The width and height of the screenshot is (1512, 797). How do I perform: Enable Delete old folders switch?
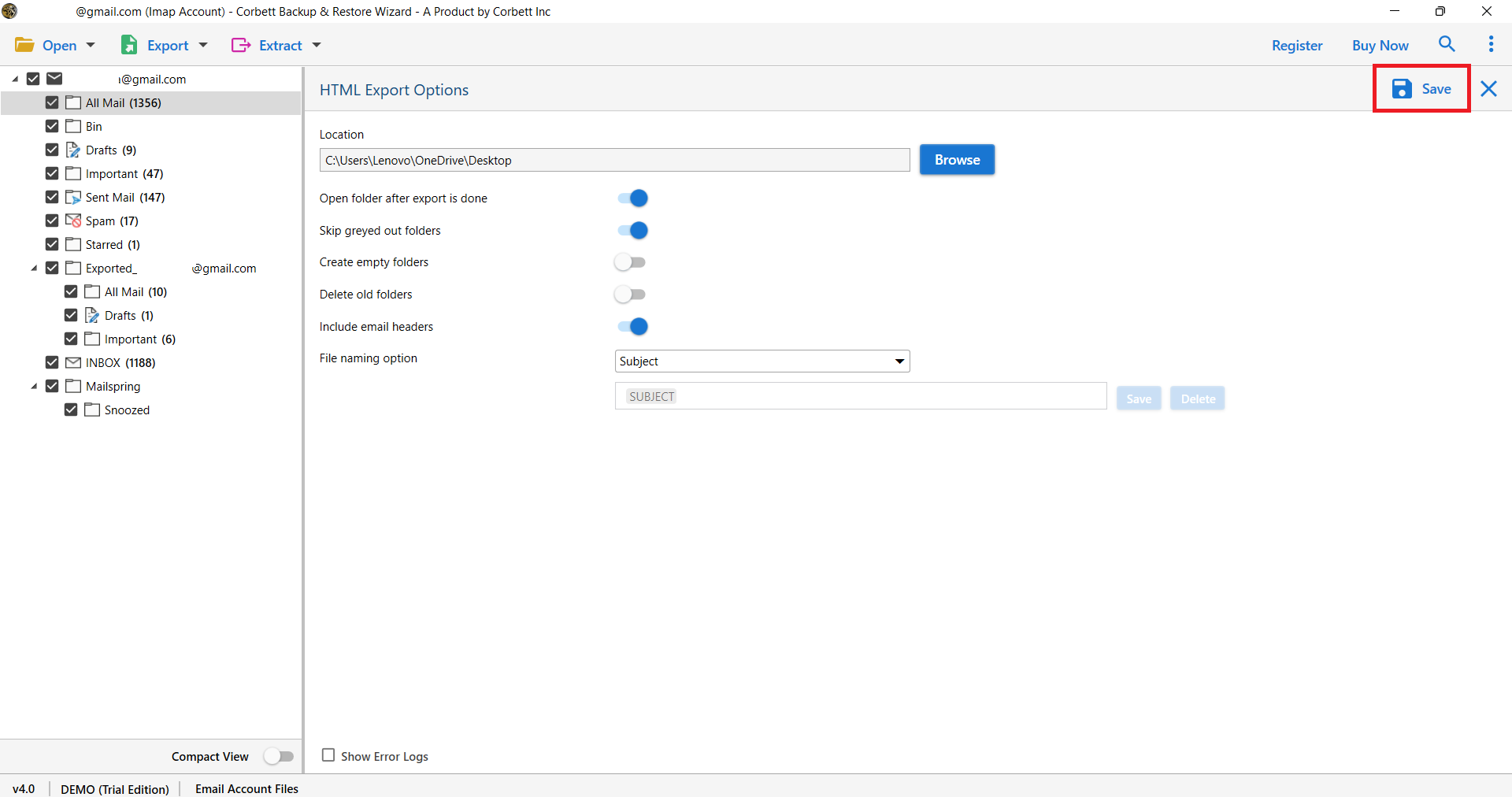630,295
